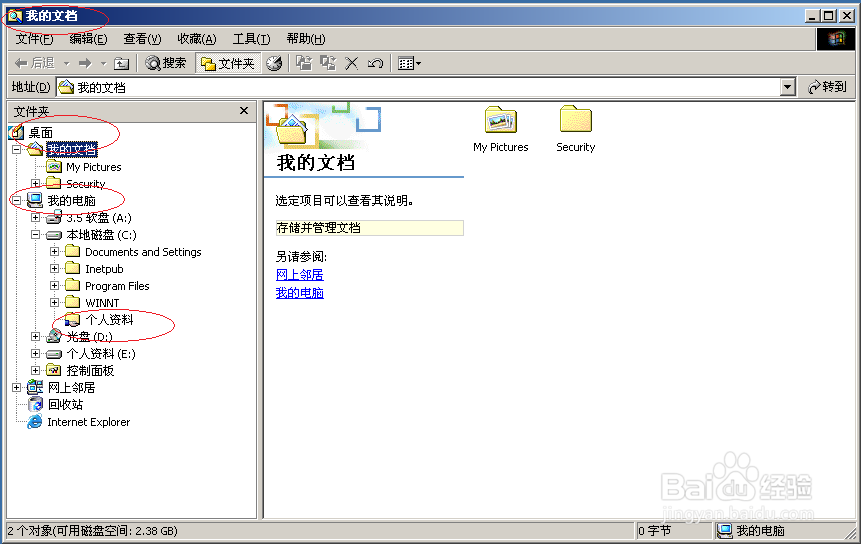
Task: Click the Forward arrow toolbar button
Action: tap(85, 63)
